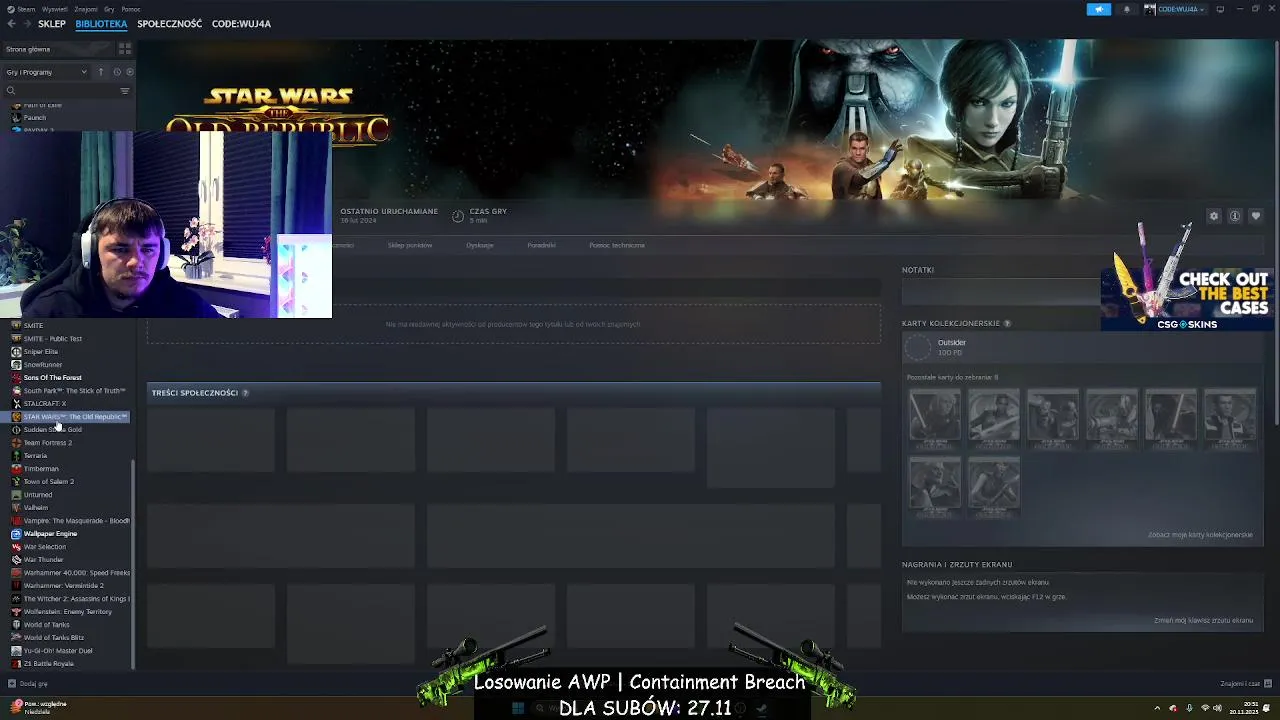The width and height of the screenshot is (1280, 720).
Task: Click the volume icon in system tray
Action: [1217, 708]
